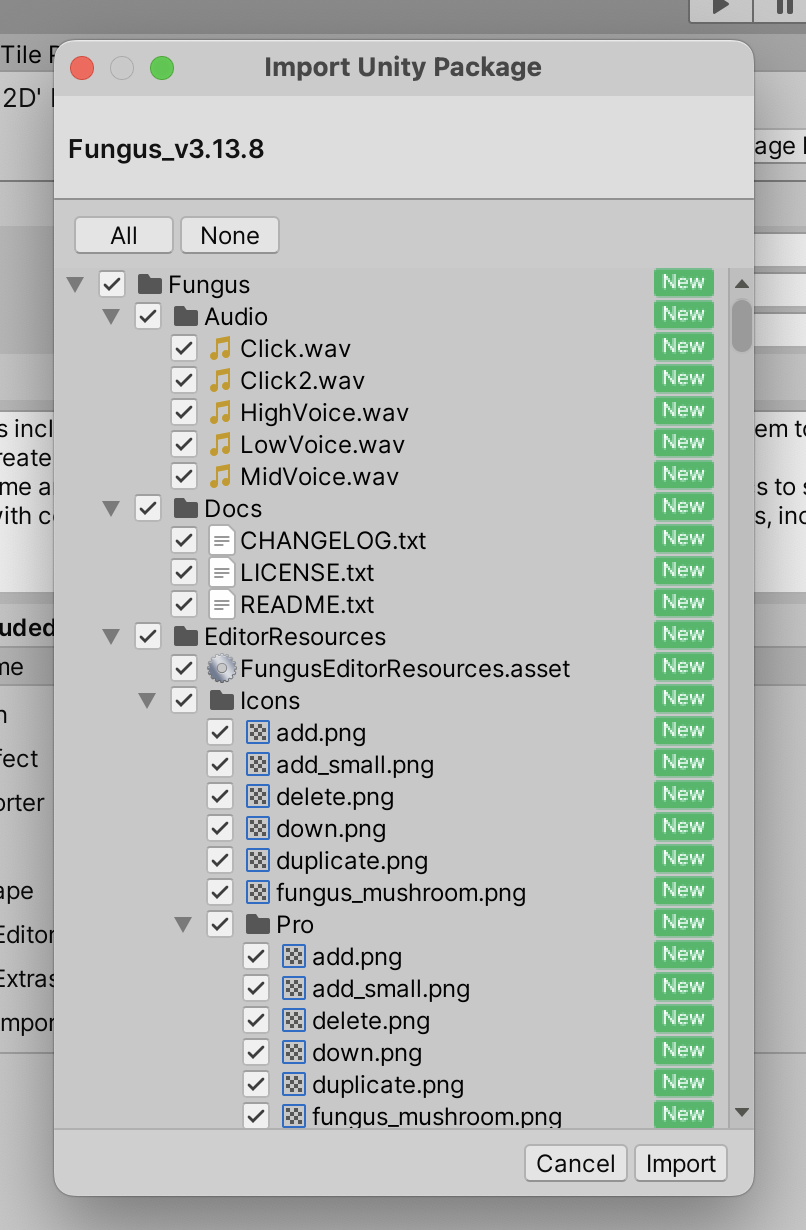Click the scrollbar down arrow
The image size is (806, 1230).
tap(741, 1112)
